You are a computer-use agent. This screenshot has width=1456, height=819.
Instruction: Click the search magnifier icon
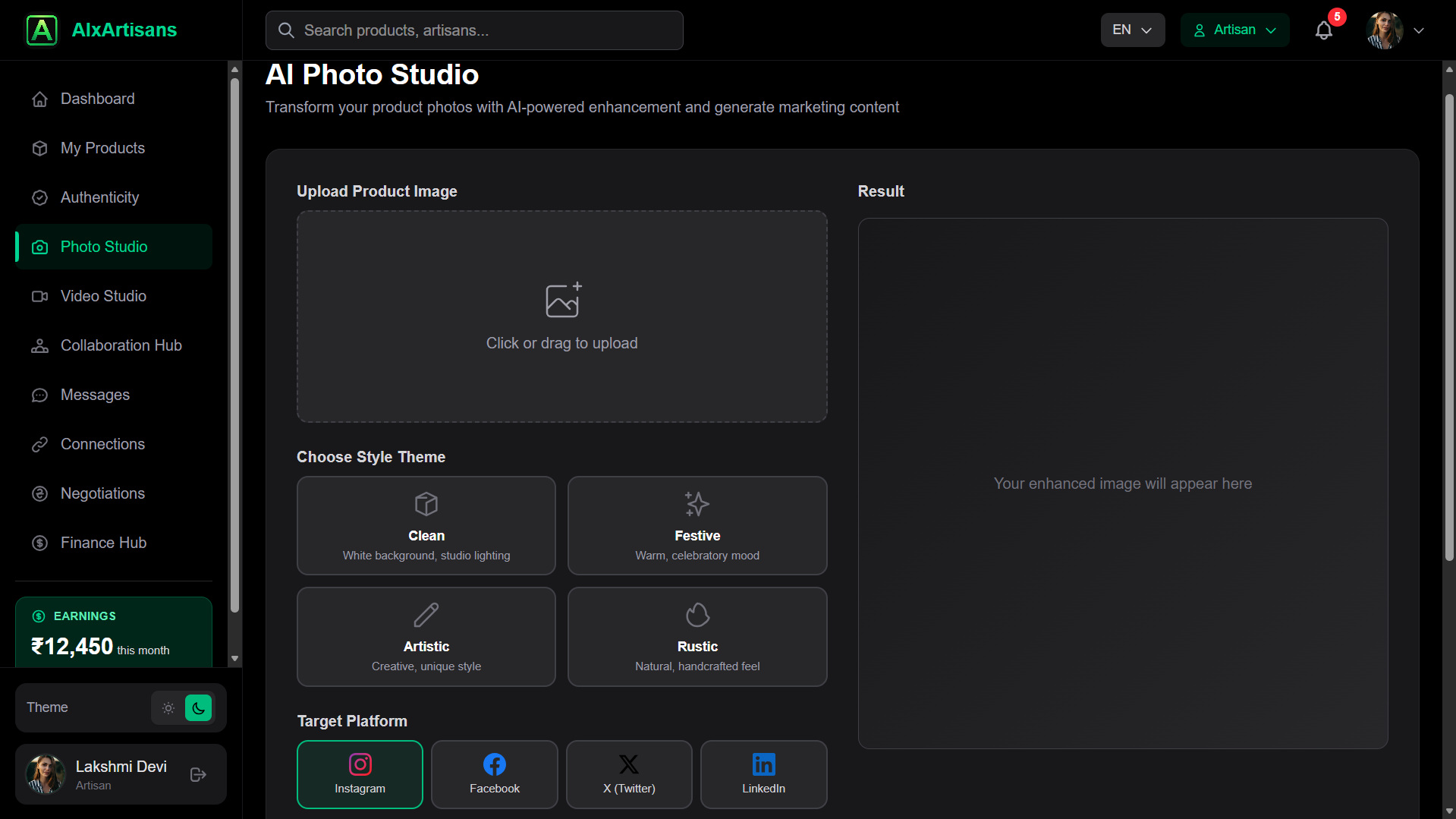(286, 30)
